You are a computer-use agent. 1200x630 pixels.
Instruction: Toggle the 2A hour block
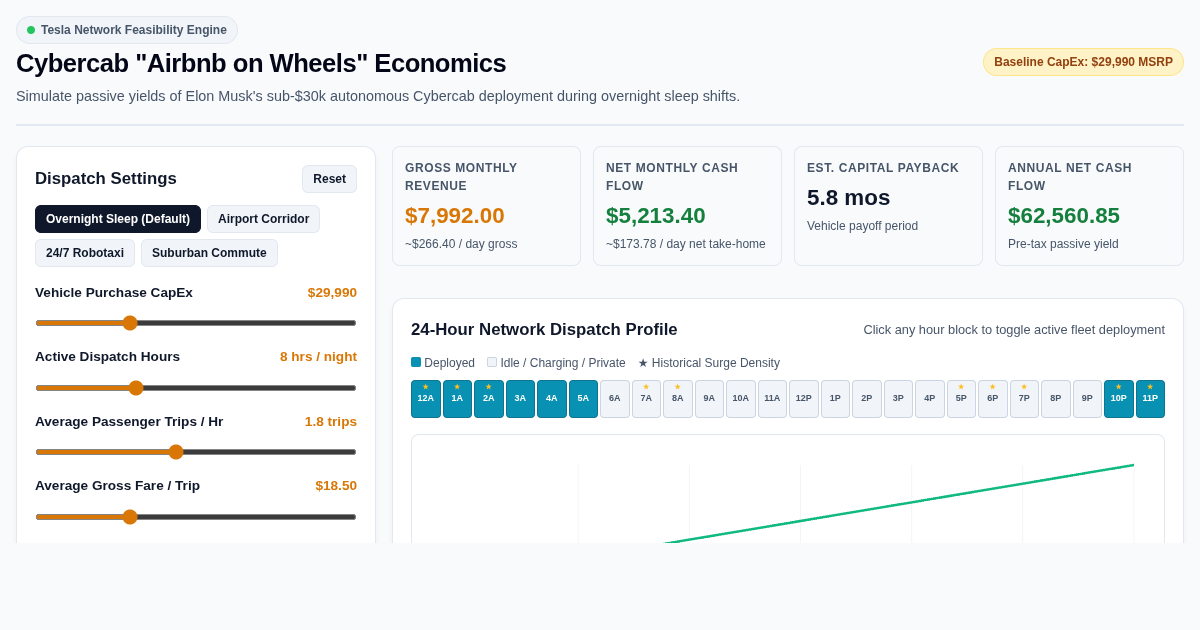coord(489,399)
